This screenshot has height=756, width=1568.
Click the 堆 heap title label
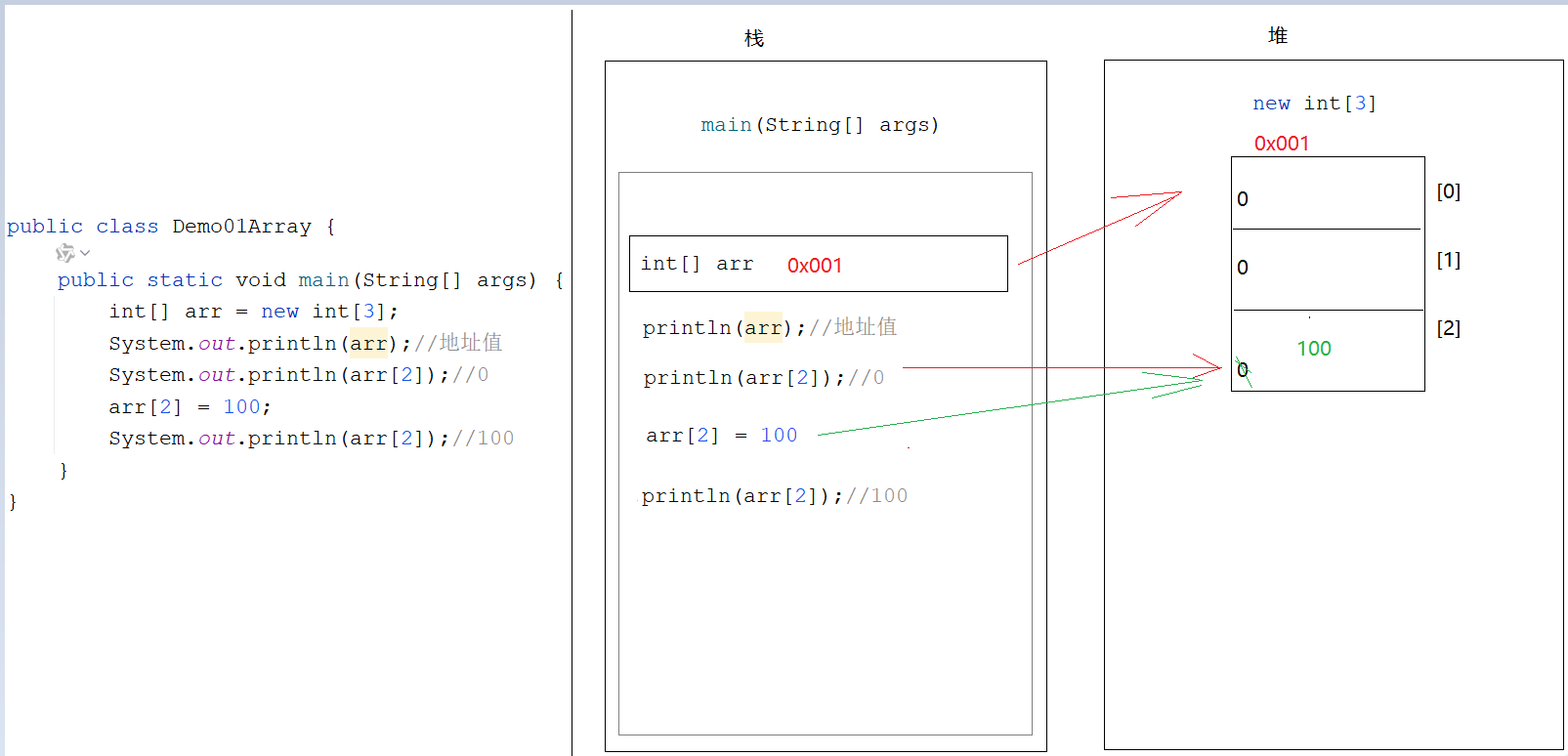point(1277,36)
